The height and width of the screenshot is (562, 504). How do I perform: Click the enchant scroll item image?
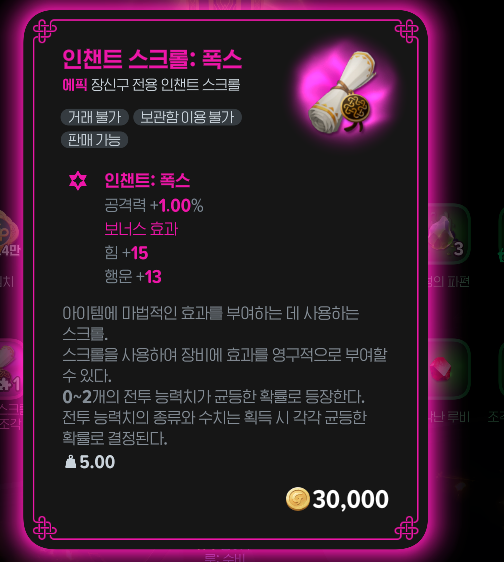(343, 92)
